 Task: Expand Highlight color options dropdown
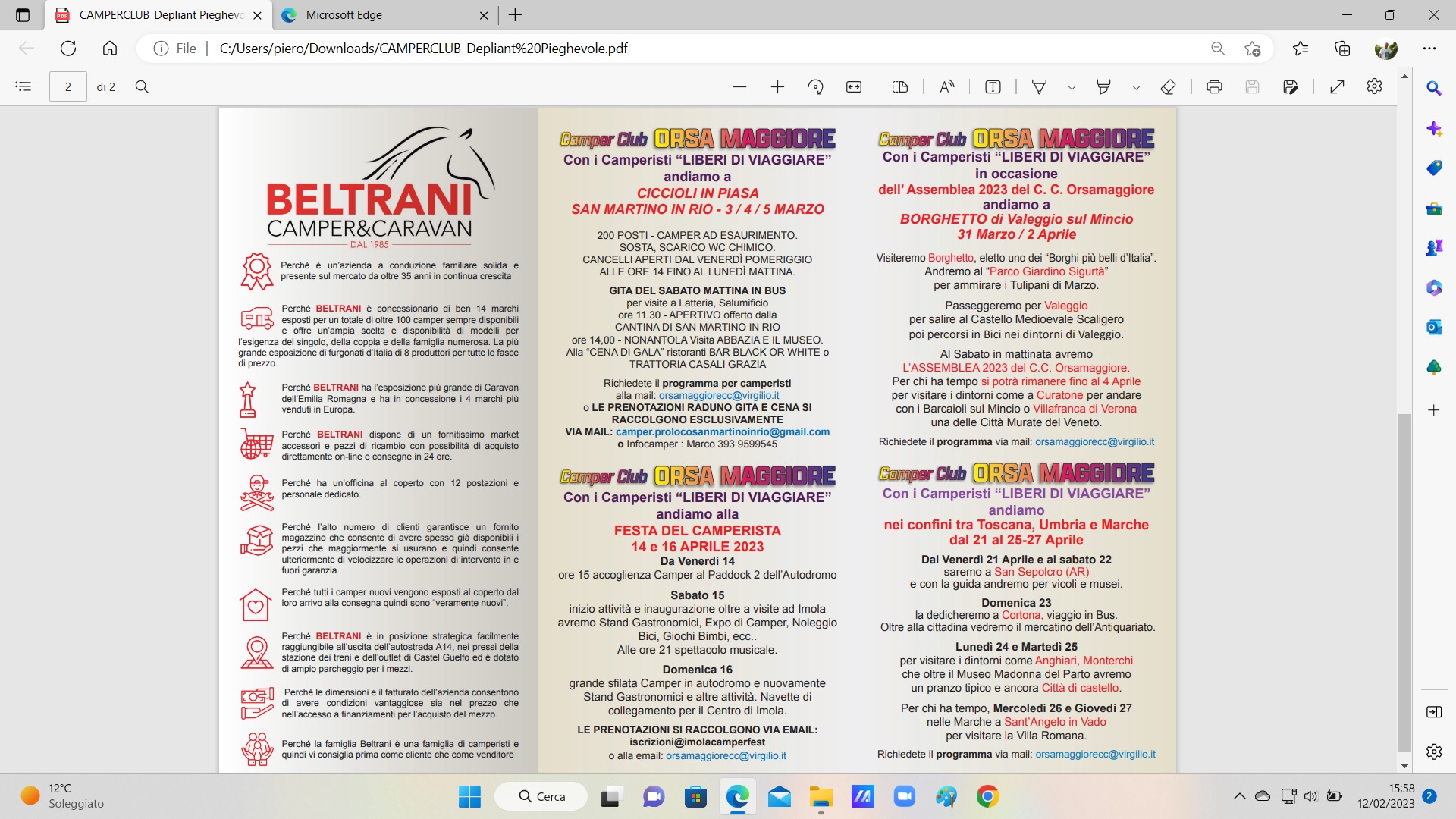1136,88
